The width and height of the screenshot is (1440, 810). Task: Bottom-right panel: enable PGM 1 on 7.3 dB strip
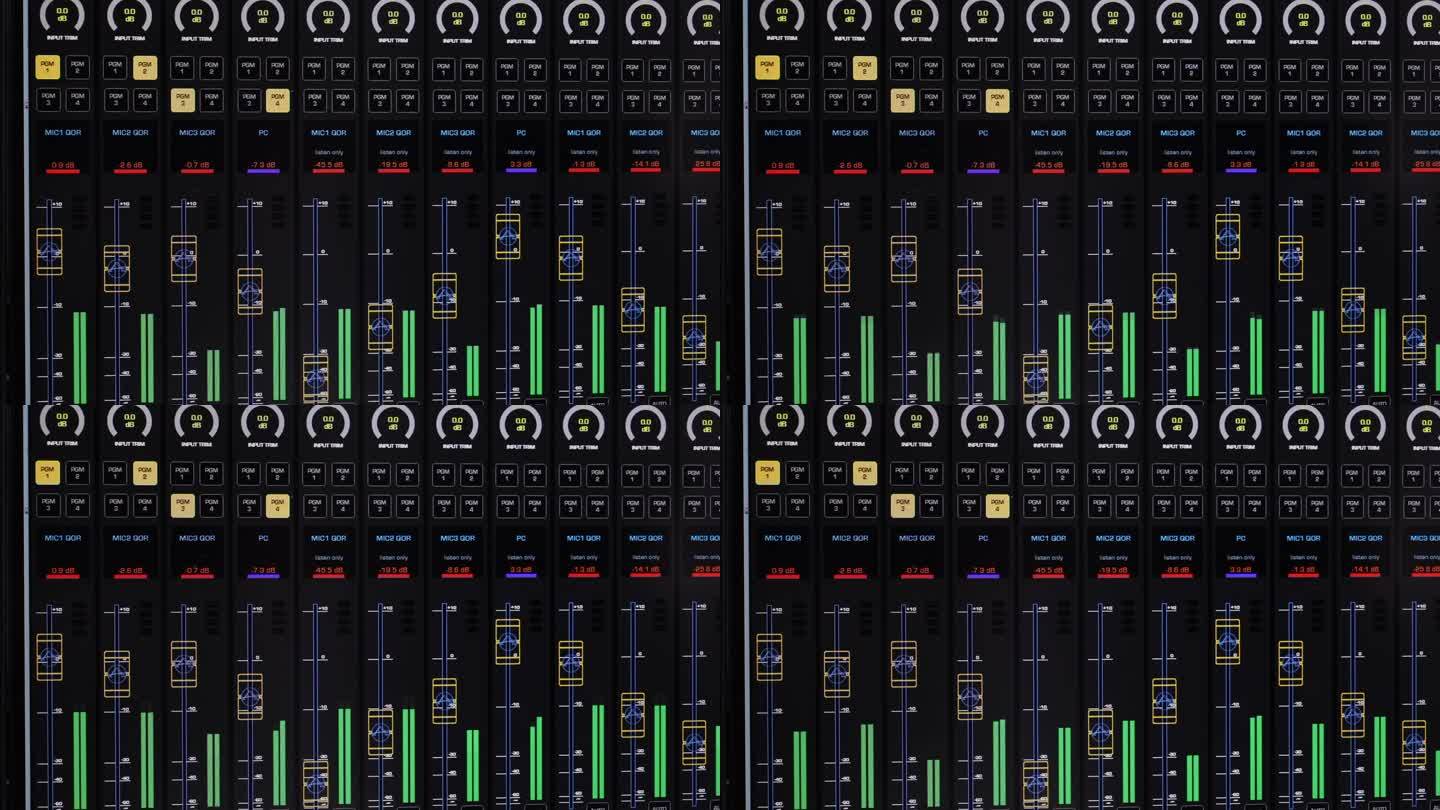968,473
